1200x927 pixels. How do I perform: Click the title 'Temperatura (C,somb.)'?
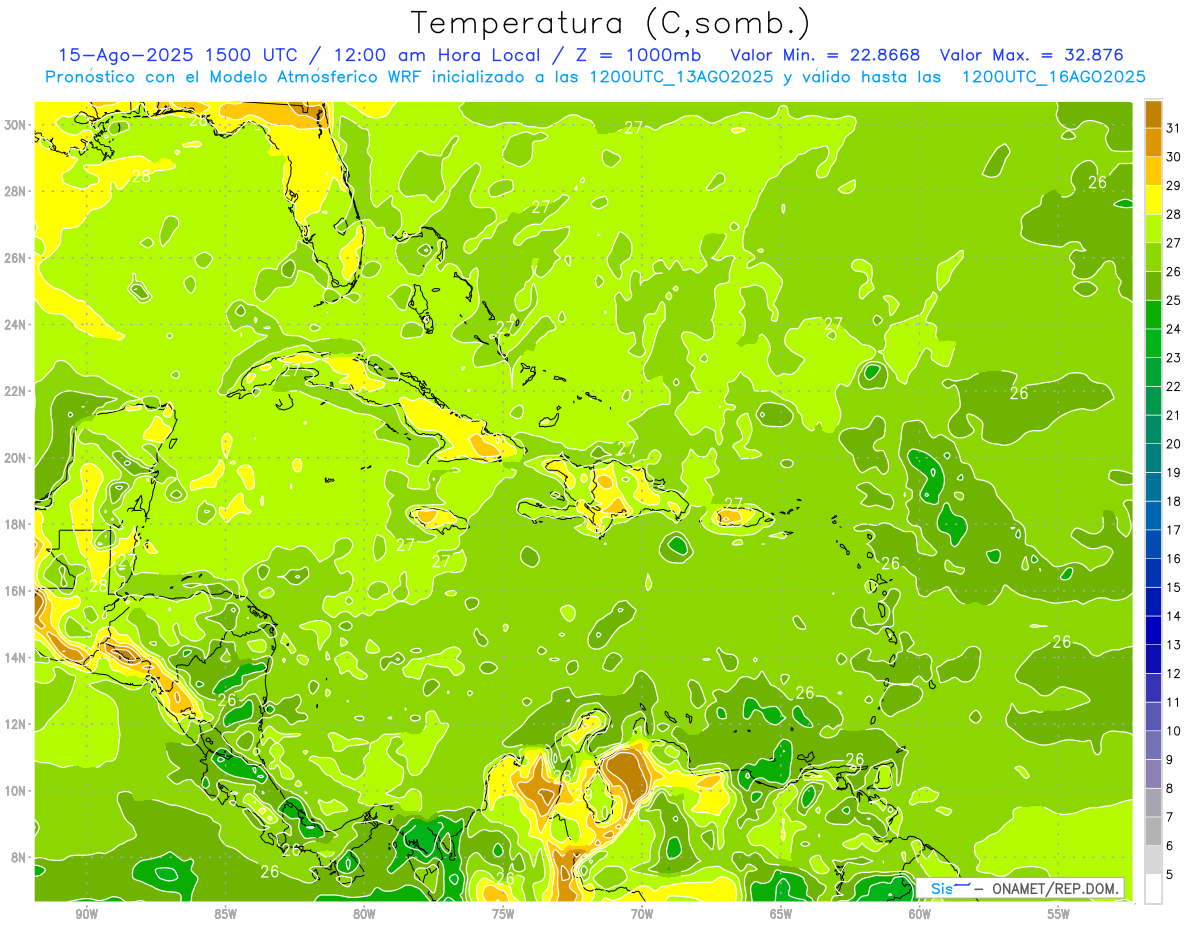tap(611, 24)
